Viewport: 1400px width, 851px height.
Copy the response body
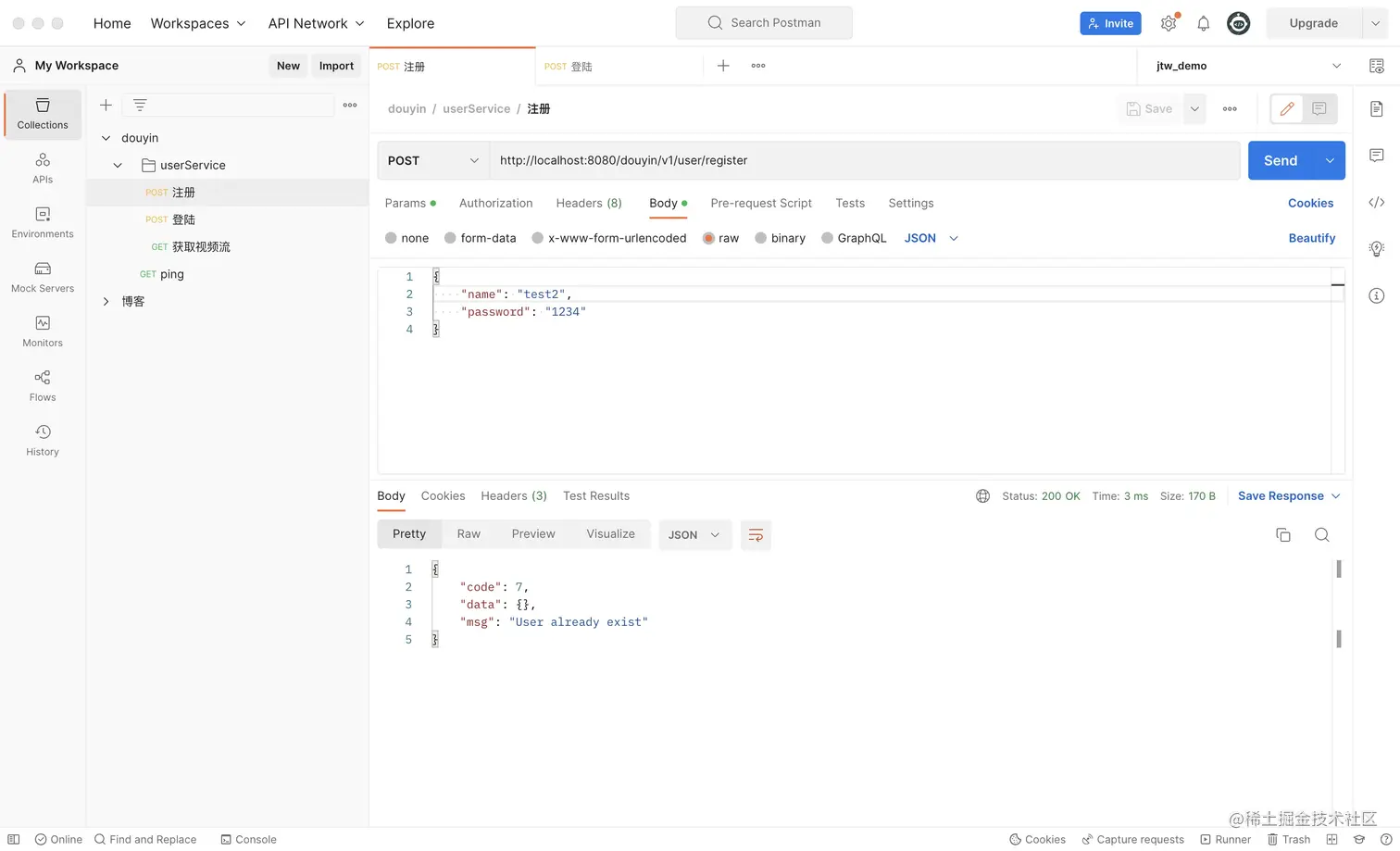1282,534
